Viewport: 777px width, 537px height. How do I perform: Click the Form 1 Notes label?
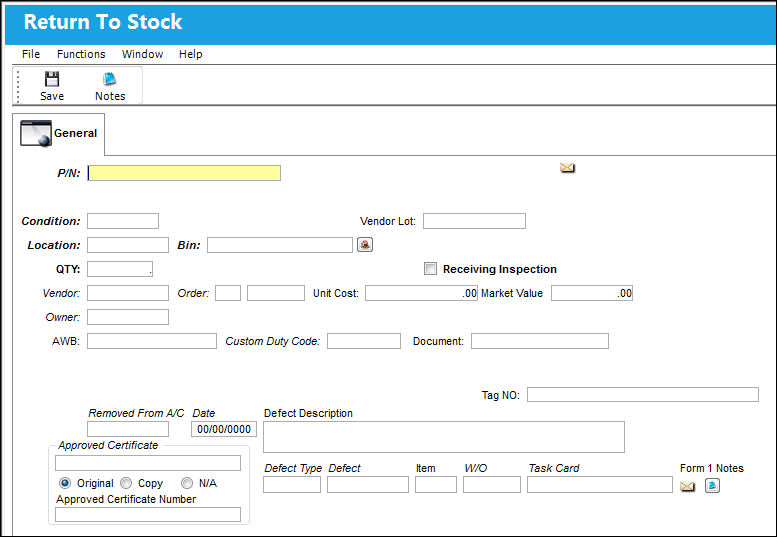pos(712,468)
